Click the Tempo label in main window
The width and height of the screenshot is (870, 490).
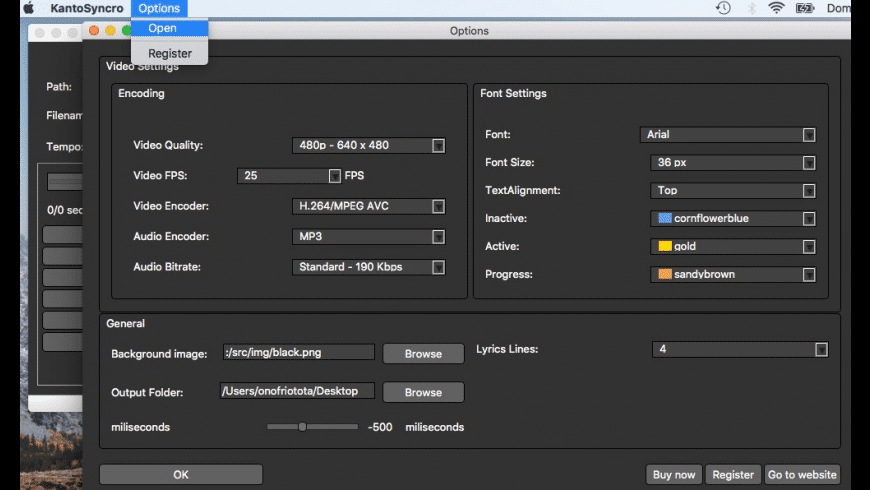pos(64,147)
